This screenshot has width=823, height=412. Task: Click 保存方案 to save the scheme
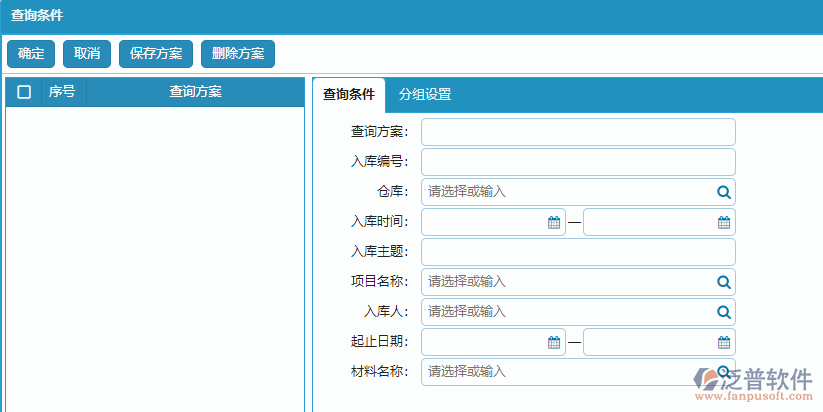point(155,54)
